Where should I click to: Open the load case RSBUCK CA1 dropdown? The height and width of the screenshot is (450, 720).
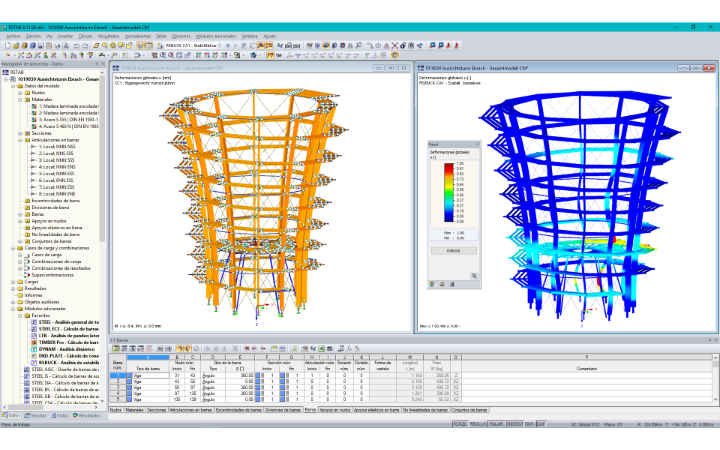pyautogui.click(x=219, y=45)
